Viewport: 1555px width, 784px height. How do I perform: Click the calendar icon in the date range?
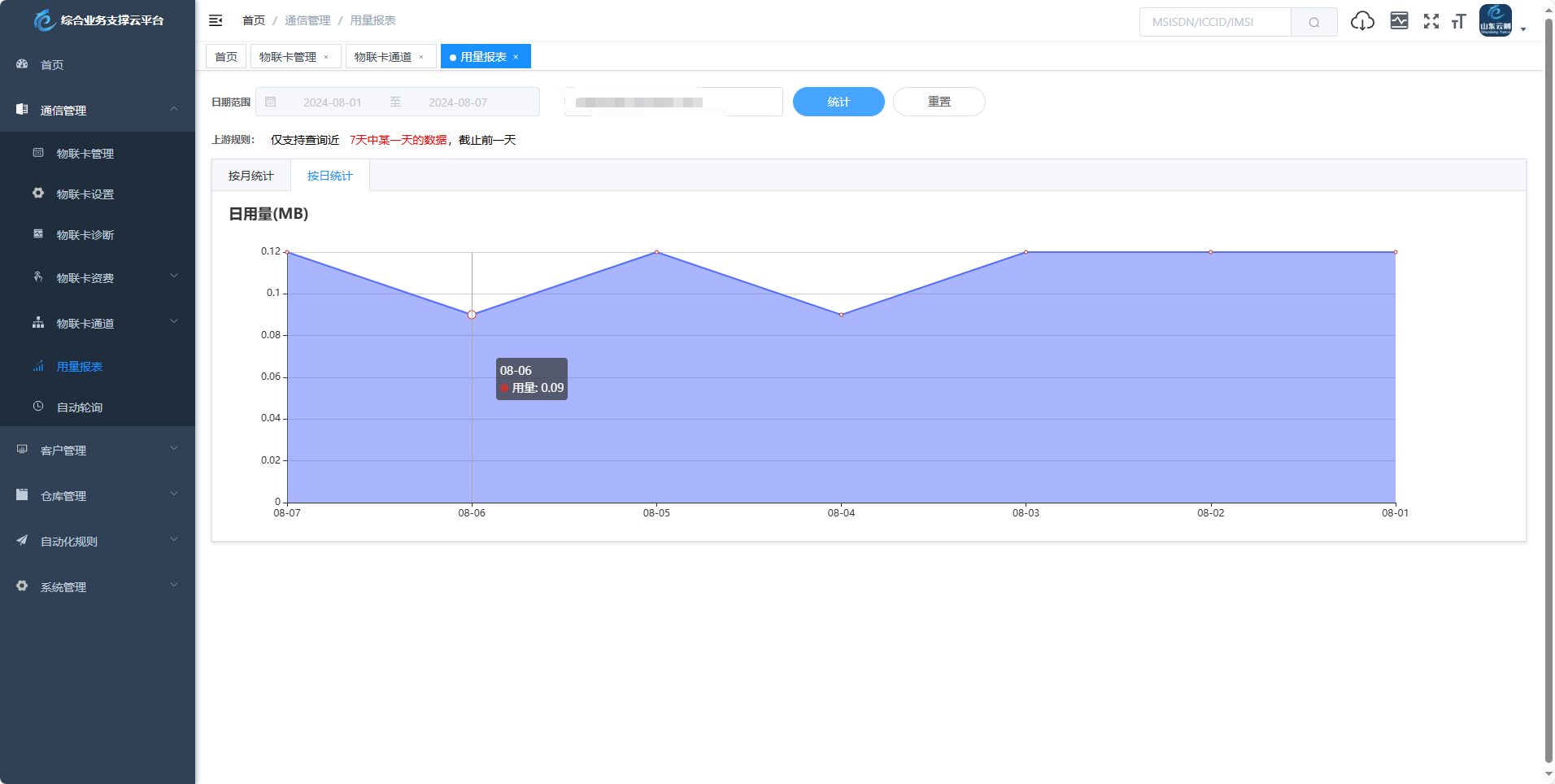click(271, 102)
